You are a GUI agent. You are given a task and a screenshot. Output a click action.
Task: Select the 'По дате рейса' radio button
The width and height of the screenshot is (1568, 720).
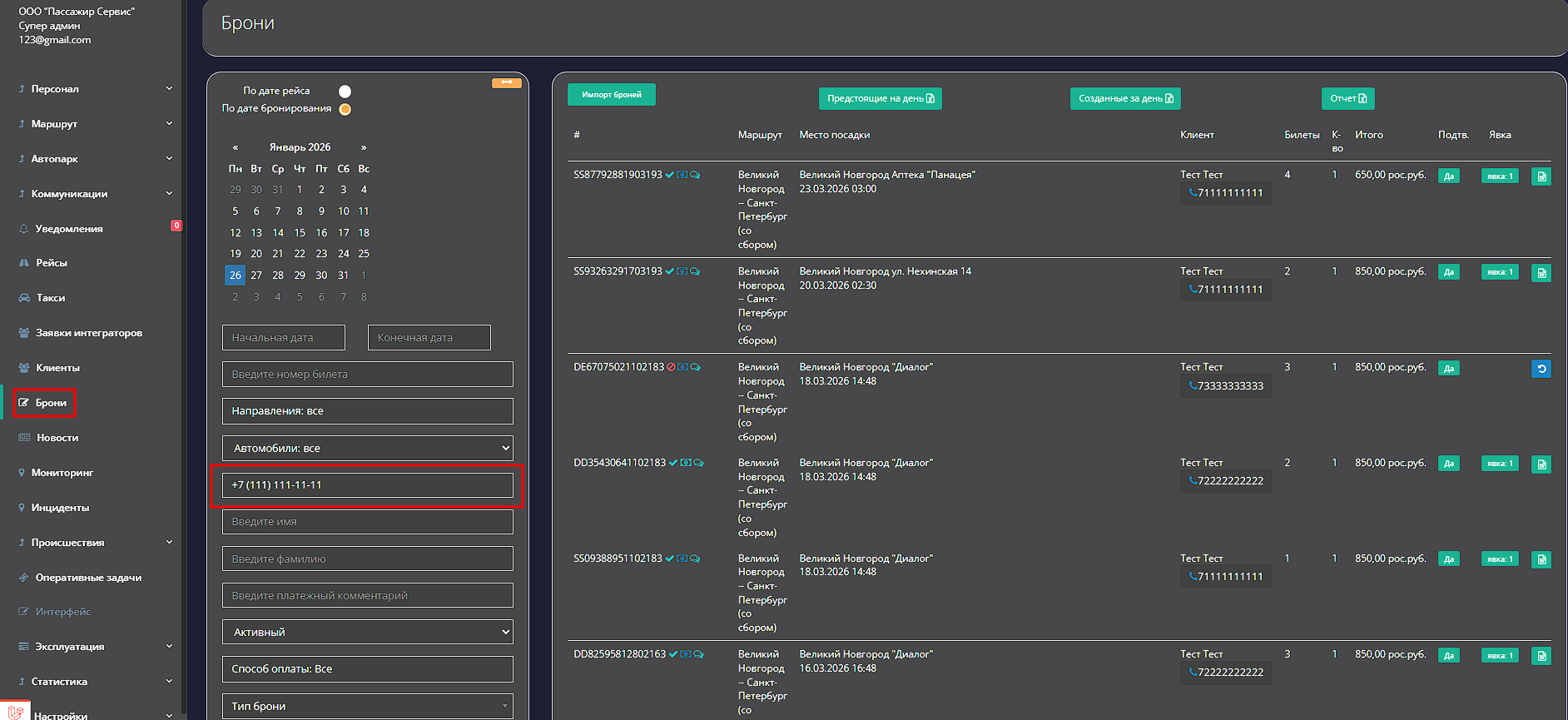coord(345,92)
